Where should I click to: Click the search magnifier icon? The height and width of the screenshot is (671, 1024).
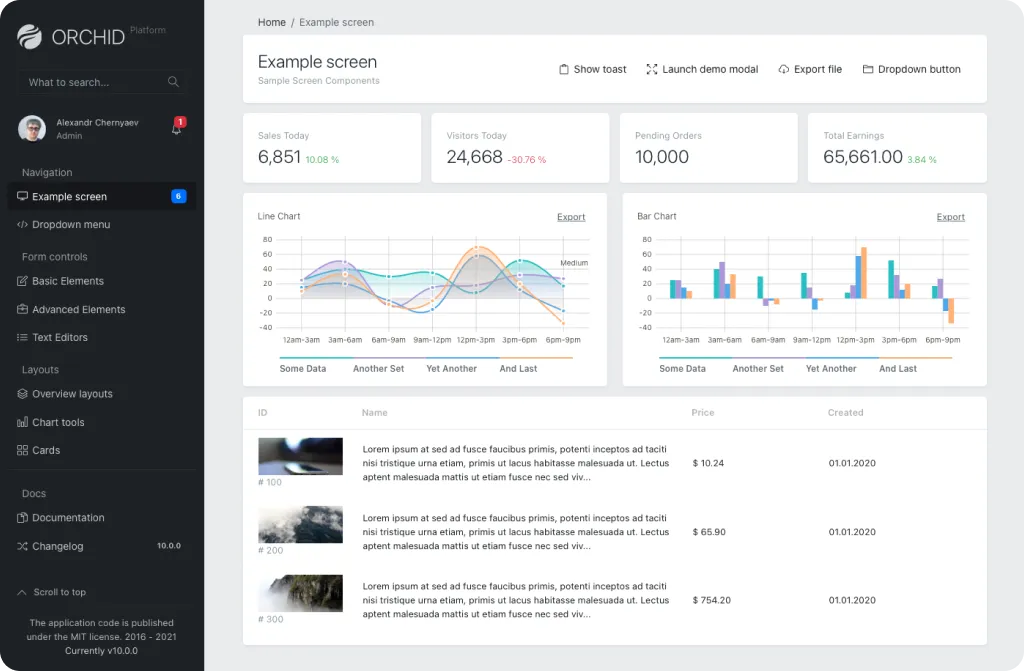point(173,81)
